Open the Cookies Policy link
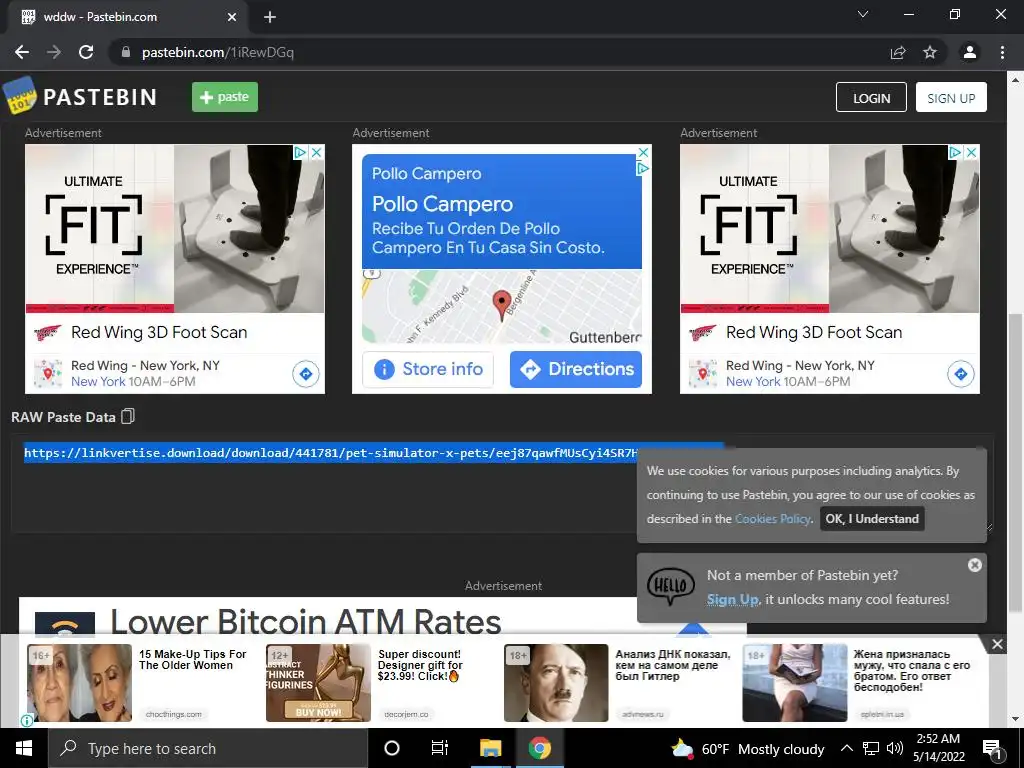Screen dimensions: 1024x768 click(773, 519)
